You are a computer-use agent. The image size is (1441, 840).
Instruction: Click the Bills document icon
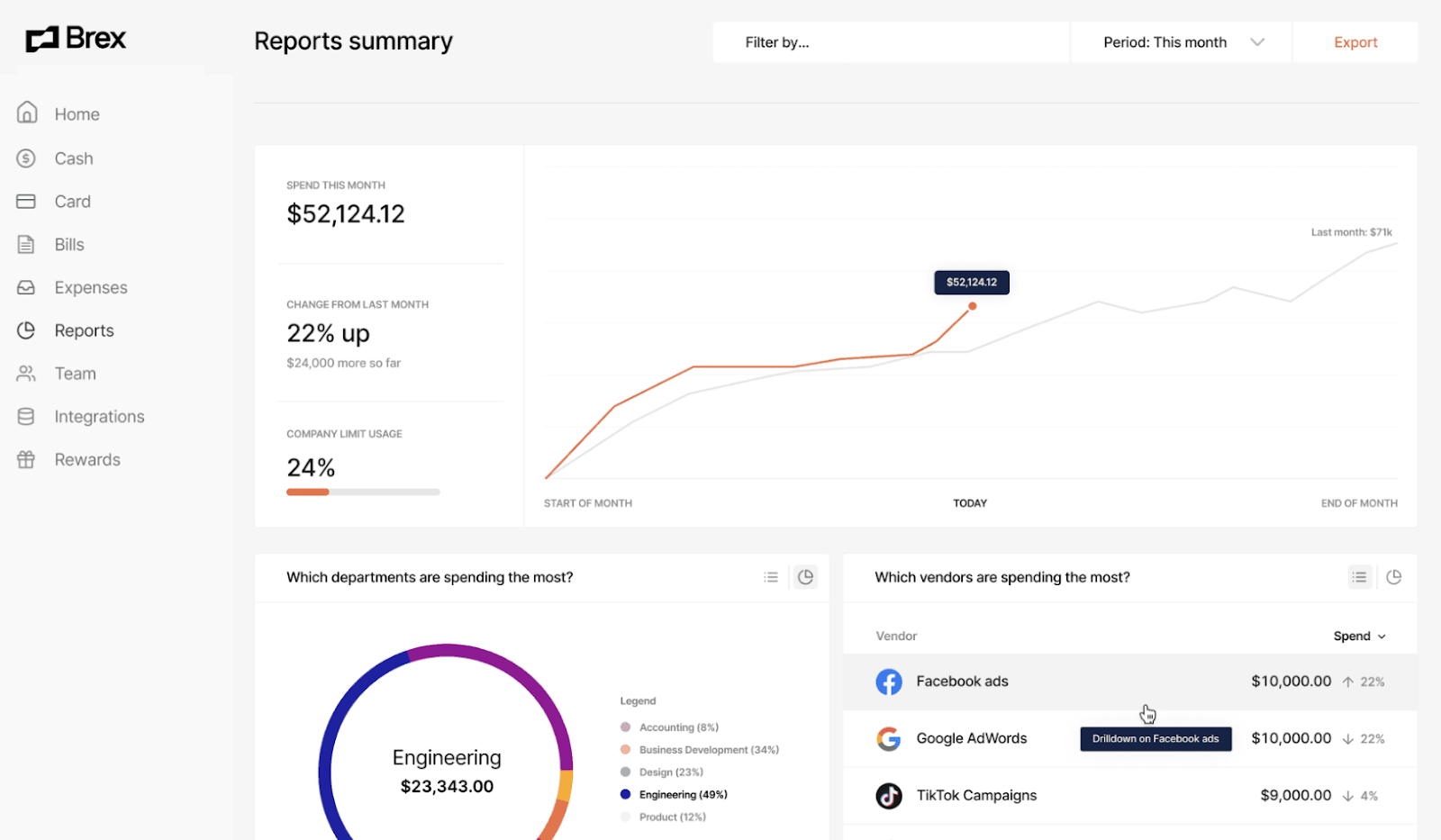pos(26,245)
